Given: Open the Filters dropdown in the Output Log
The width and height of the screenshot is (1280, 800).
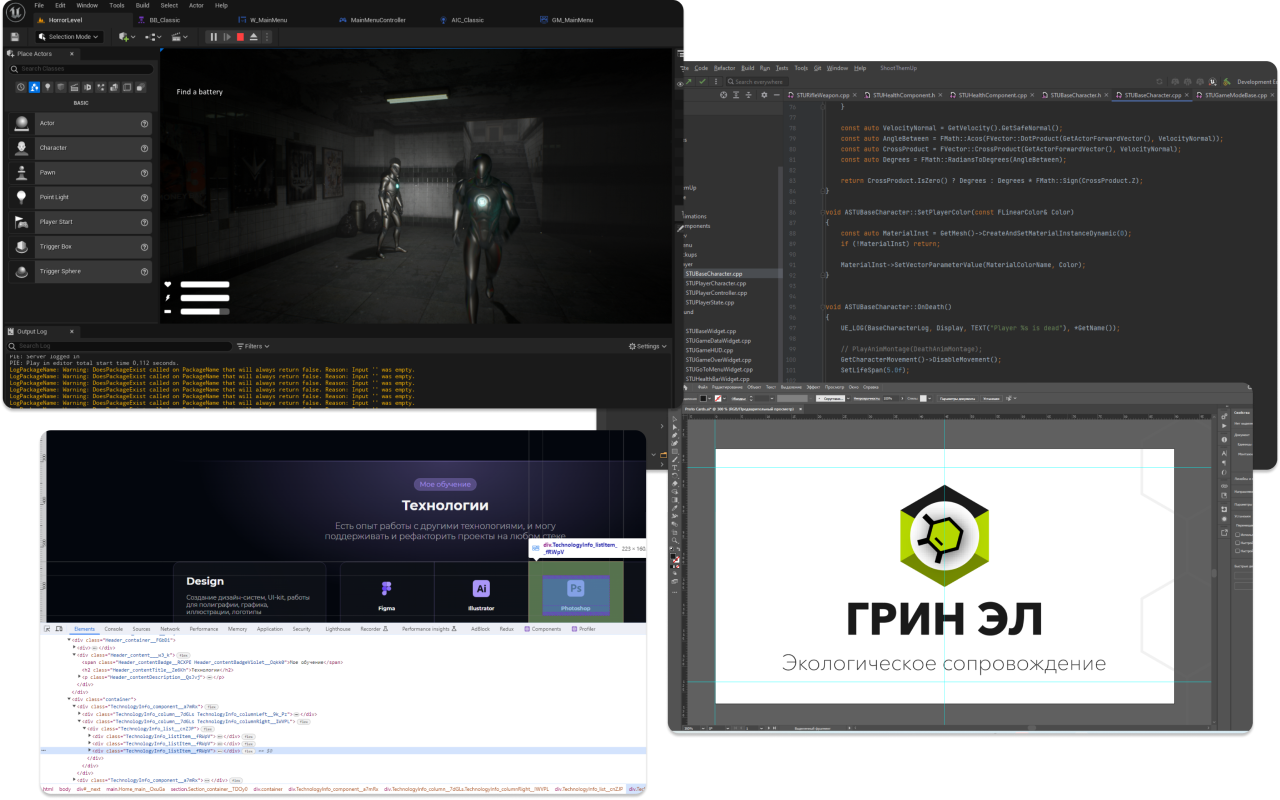Looking at the screenshot, I should pos(252,345).
